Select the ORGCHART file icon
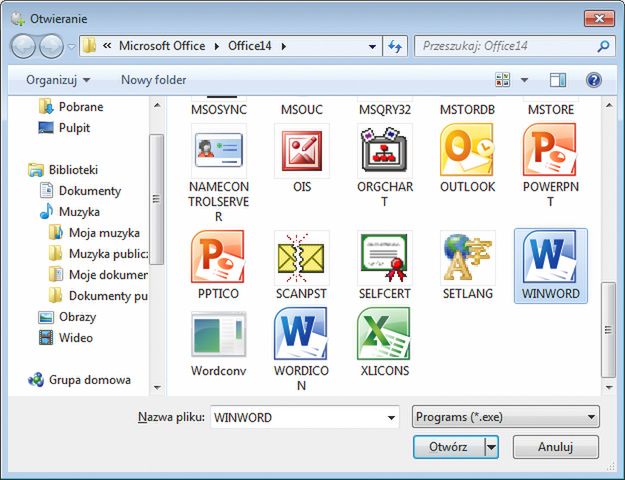 click(384, 150)
